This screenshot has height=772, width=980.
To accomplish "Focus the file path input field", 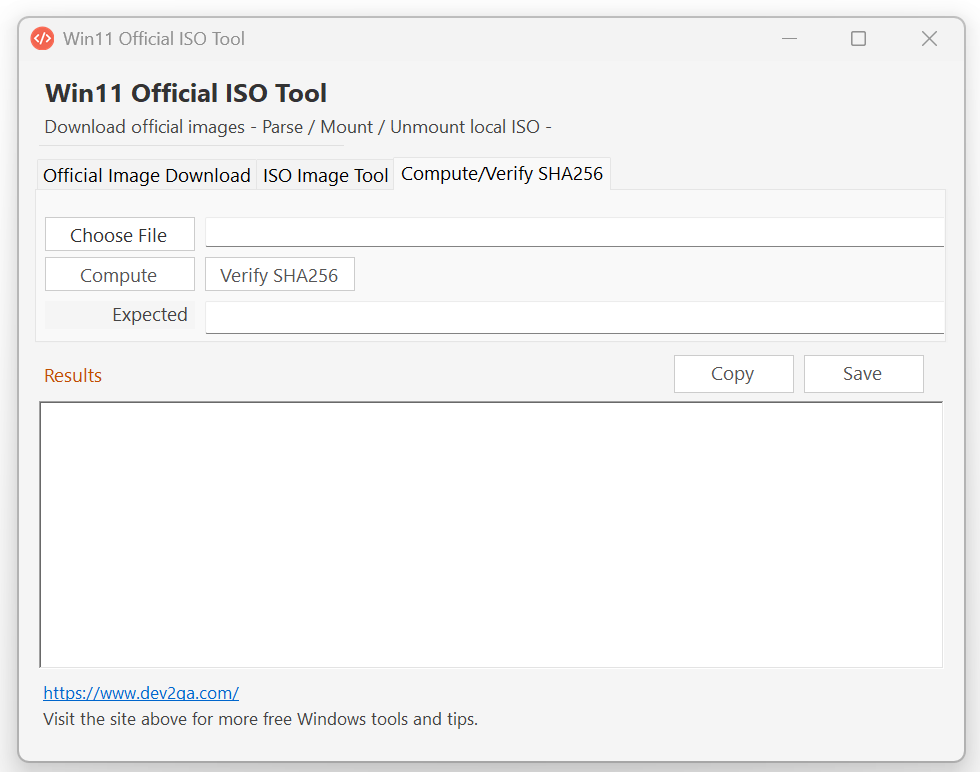I will tap(574, 233).
